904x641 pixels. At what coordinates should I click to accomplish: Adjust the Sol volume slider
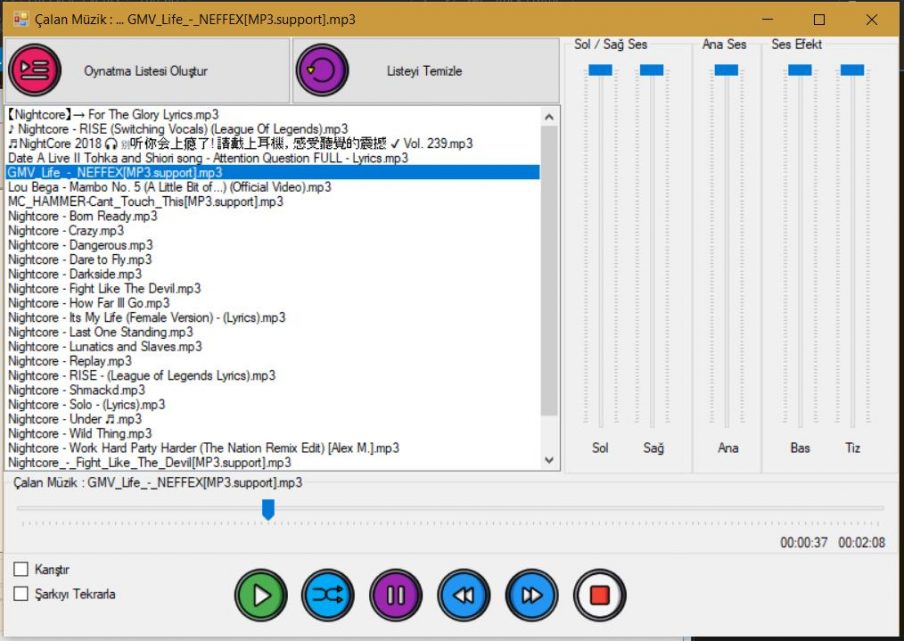(x=599, y=70)
